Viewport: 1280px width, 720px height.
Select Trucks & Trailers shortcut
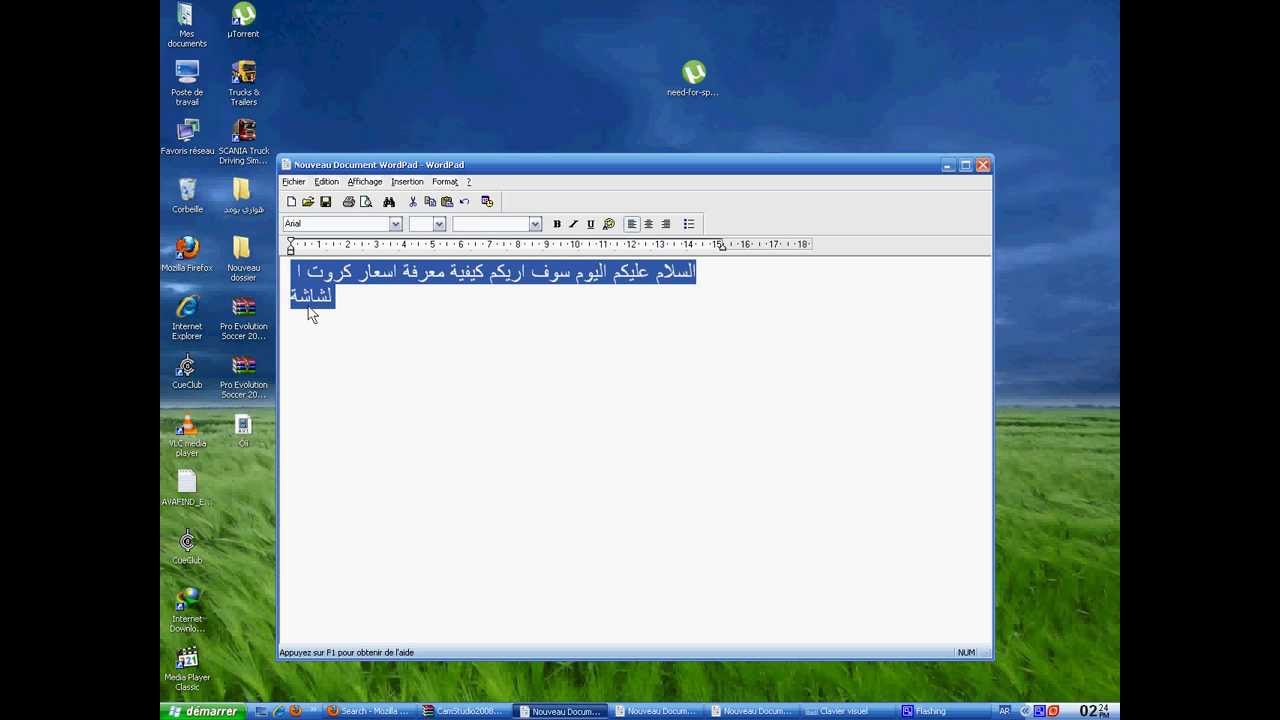point(243,83)
